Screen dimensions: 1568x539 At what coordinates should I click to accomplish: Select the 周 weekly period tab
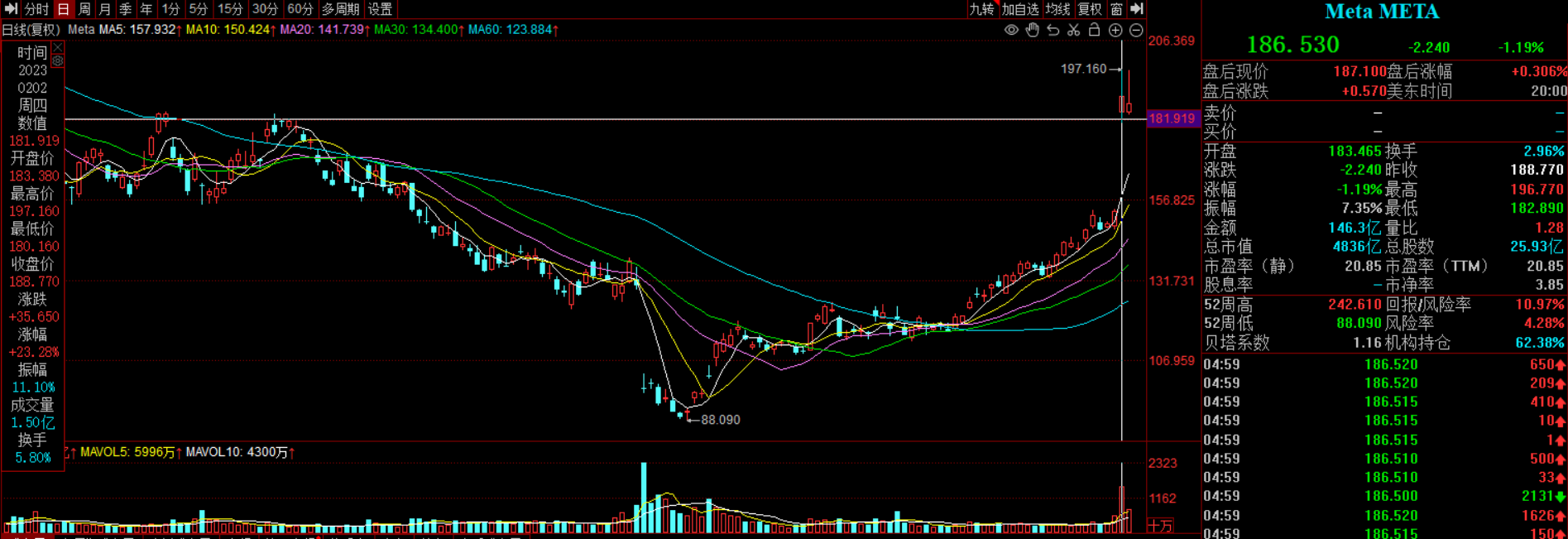click(84, 9)
